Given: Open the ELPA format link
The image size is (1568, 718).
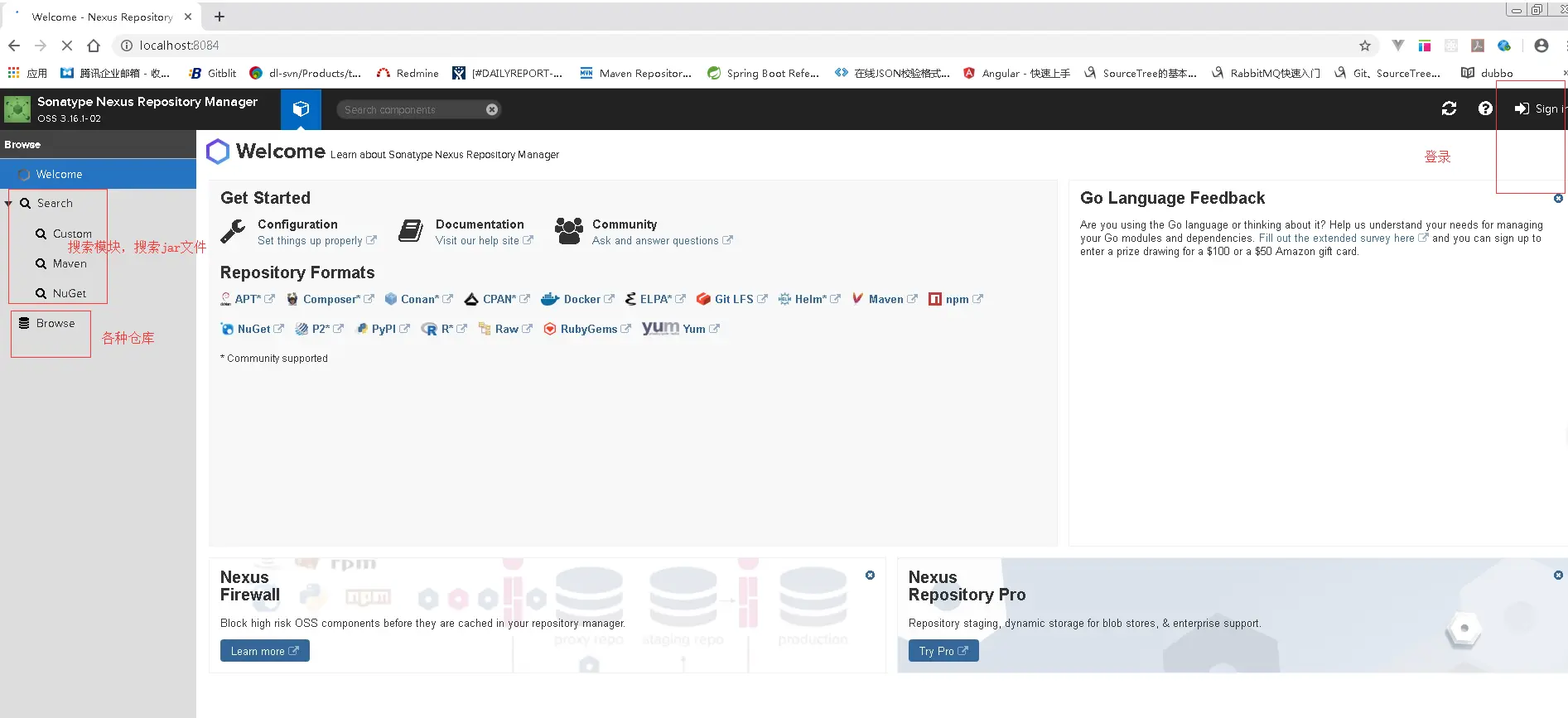Looking at the screenshot, I should tap(655, 299).
